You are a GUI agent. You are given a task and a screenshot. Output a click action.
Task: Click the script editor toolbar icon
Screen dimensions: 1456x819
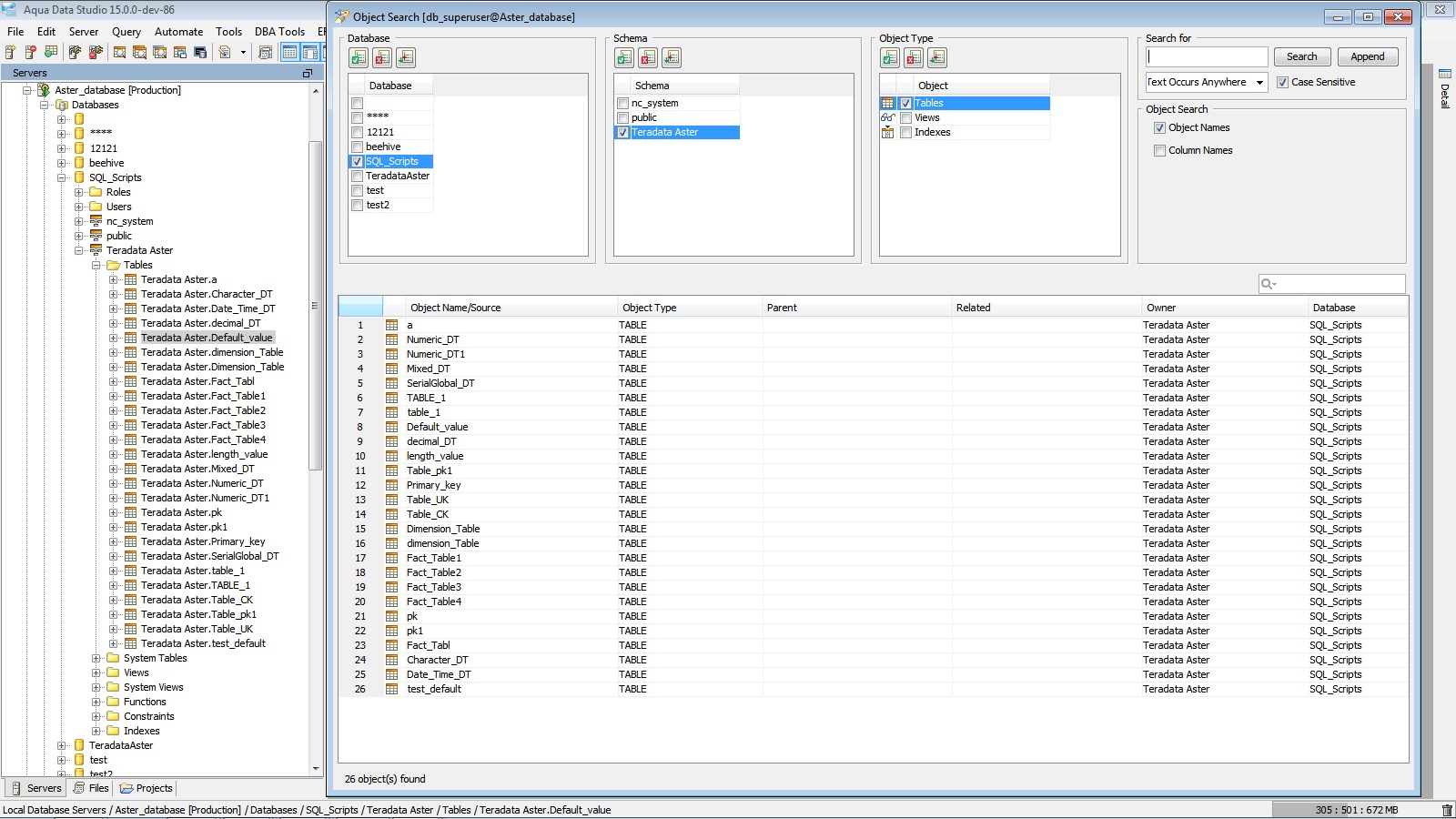[x=225, y=52]
